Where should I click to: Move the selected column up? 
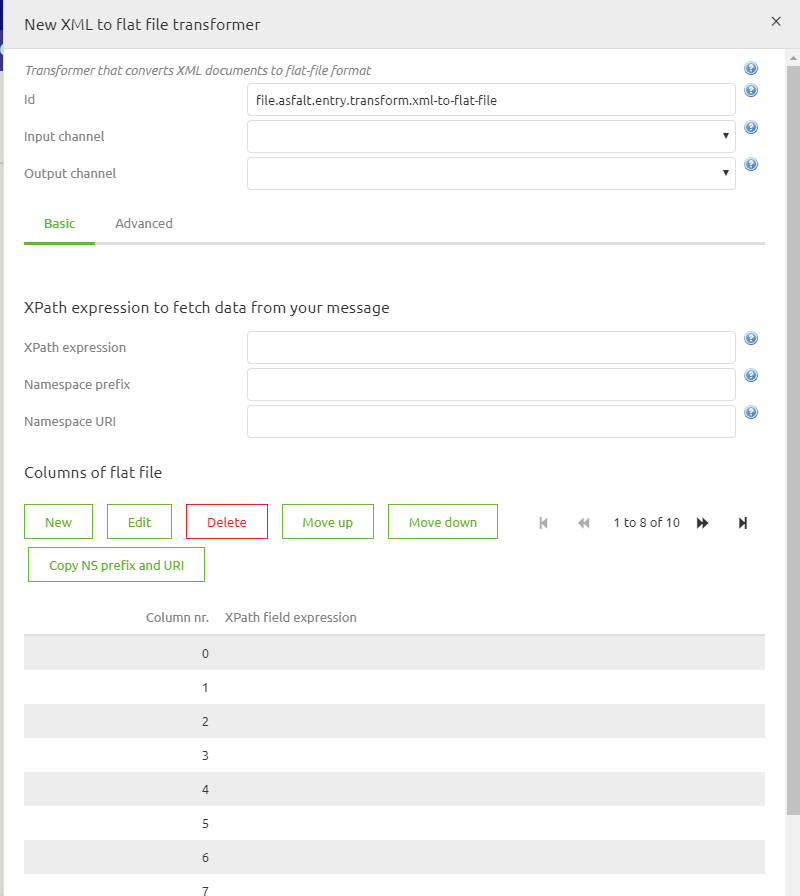[x=327, y=521]
